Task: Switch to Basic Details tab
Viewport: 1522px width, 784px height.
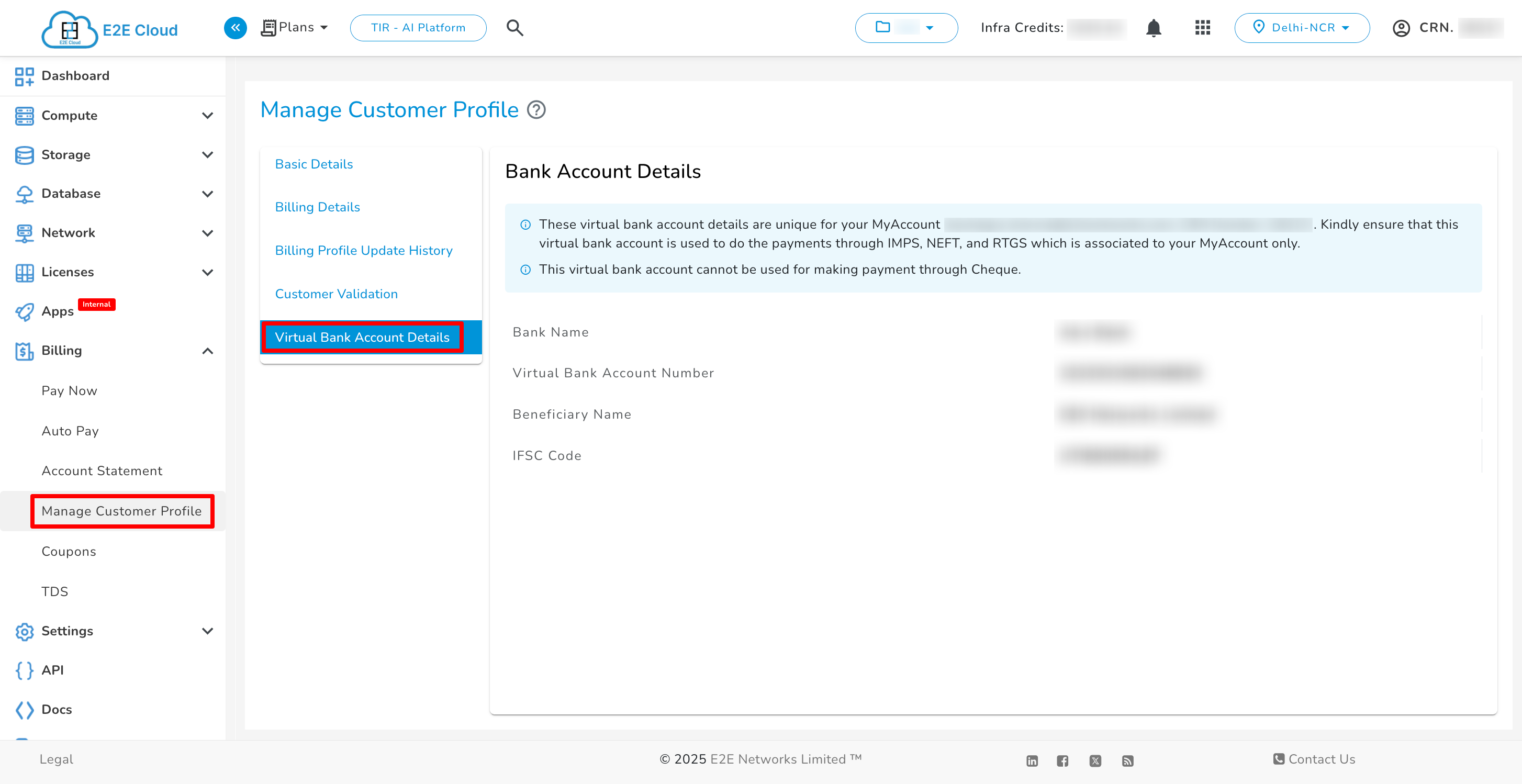Action: tap(314, 164)
